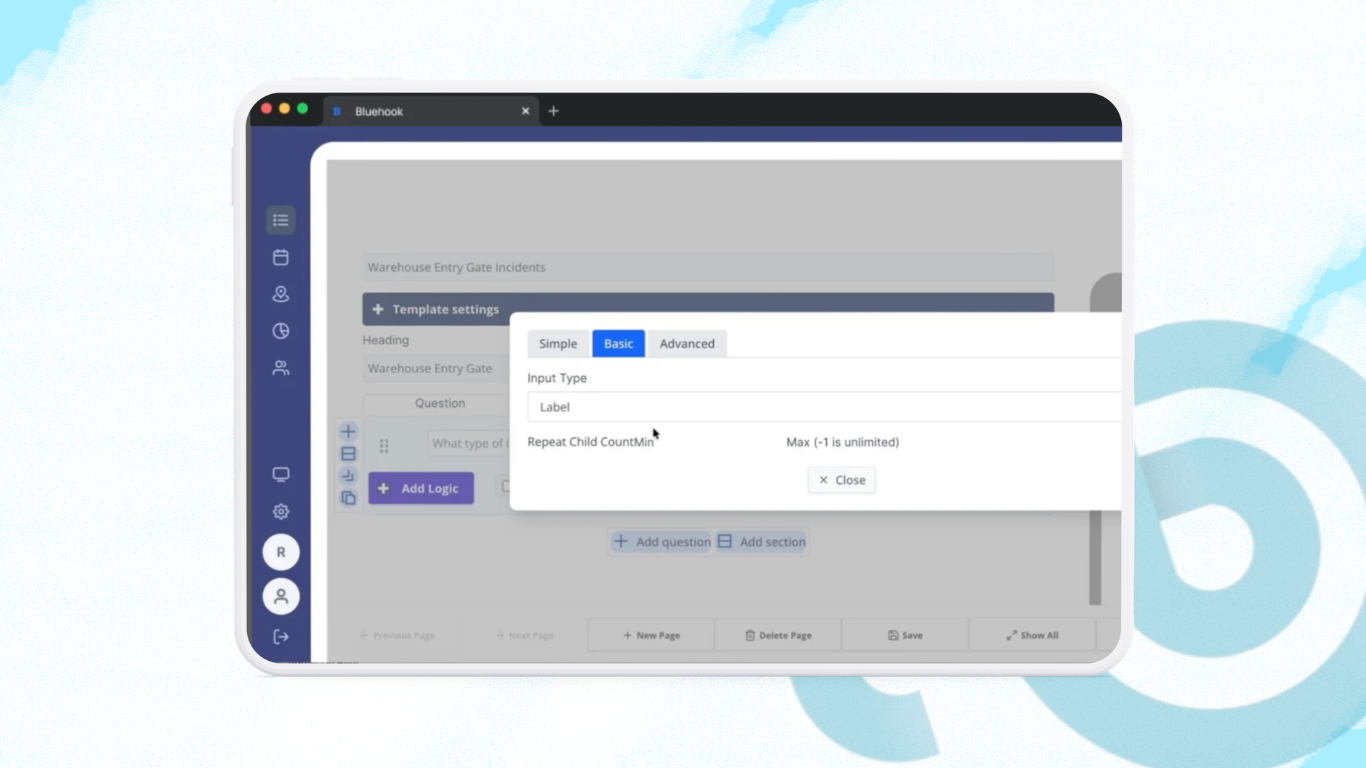Go to Previous Page
1366x768 pixels.
[397, 635]
